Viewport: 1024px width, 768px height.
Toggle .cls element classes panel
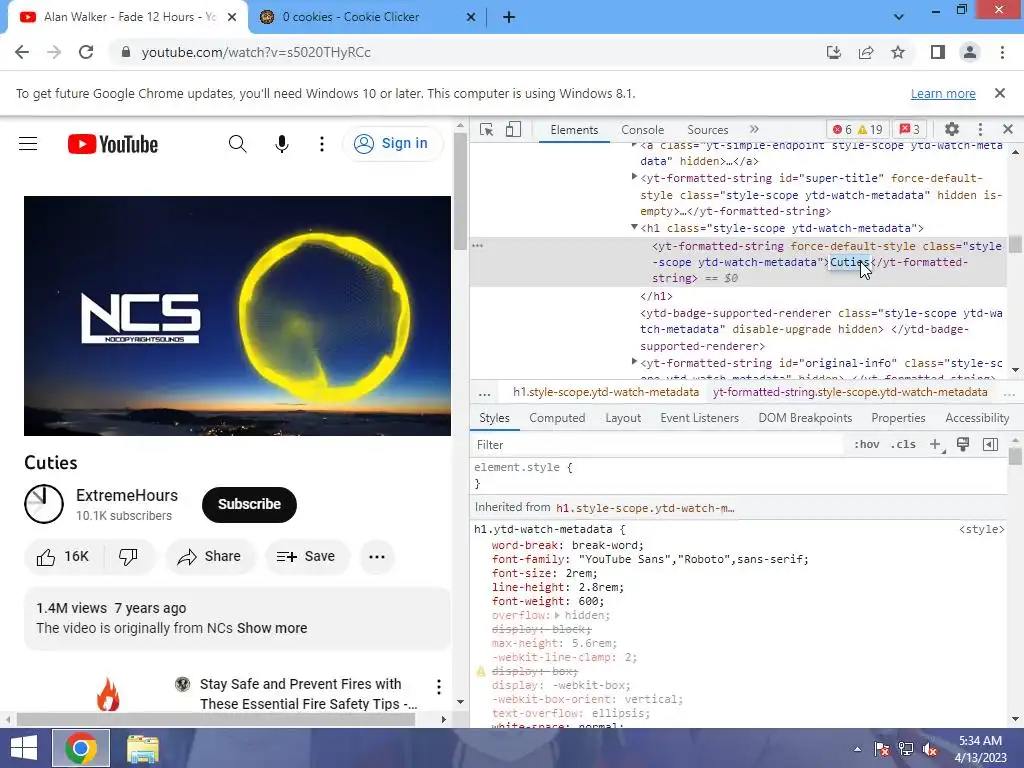click(903, 445)
